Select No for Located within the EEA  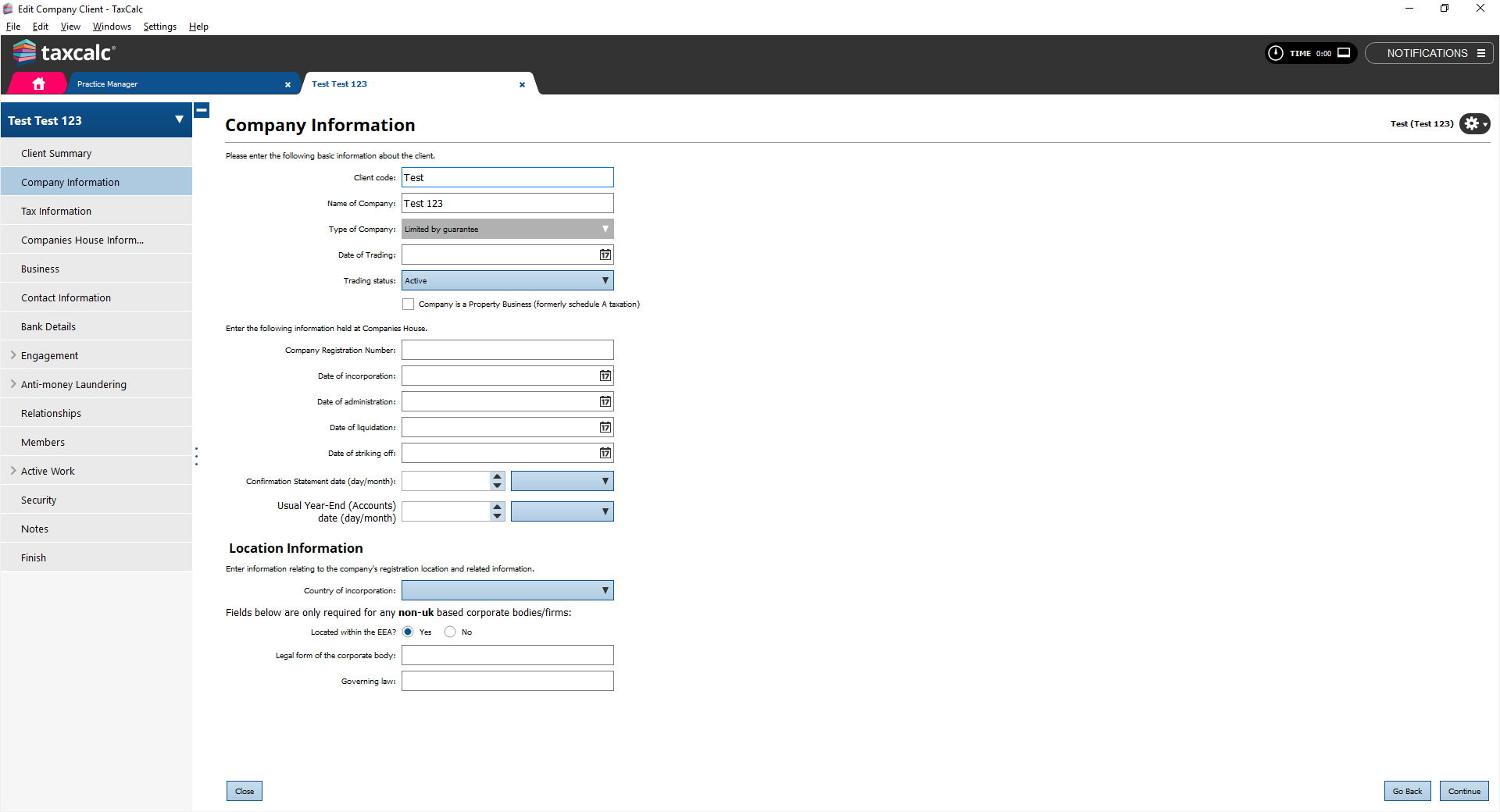450,632
